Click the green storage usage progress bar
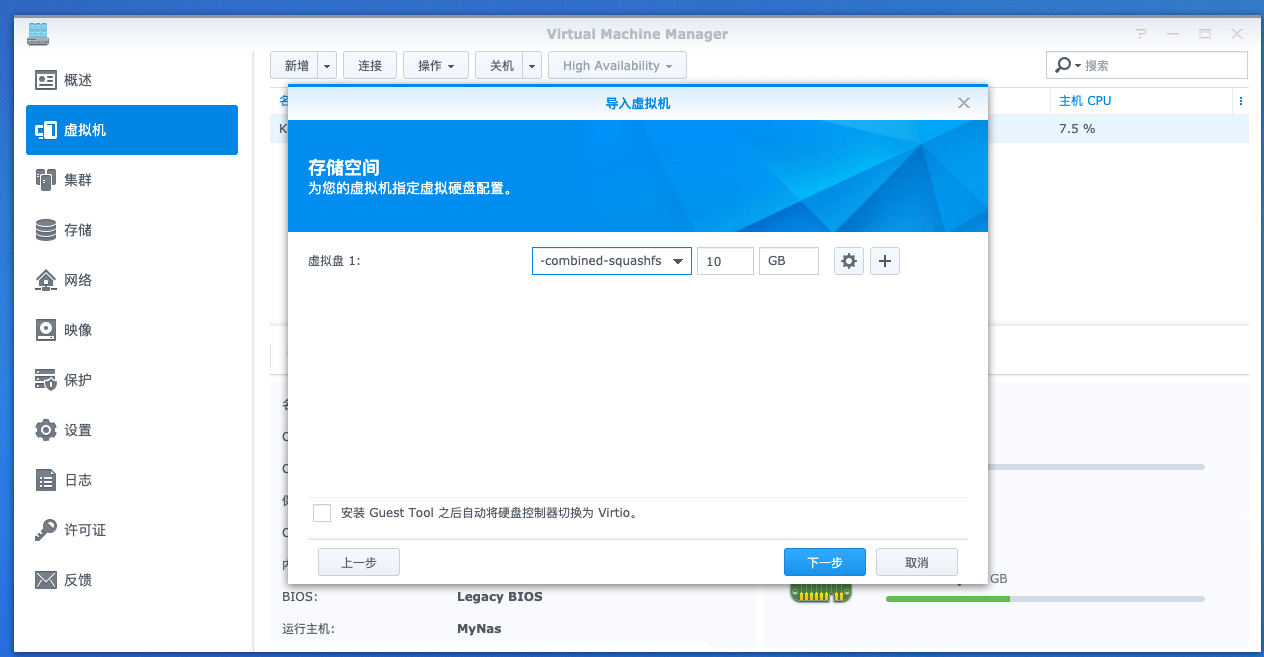Viewport: 1264px width, 657px height. [946, 598]
